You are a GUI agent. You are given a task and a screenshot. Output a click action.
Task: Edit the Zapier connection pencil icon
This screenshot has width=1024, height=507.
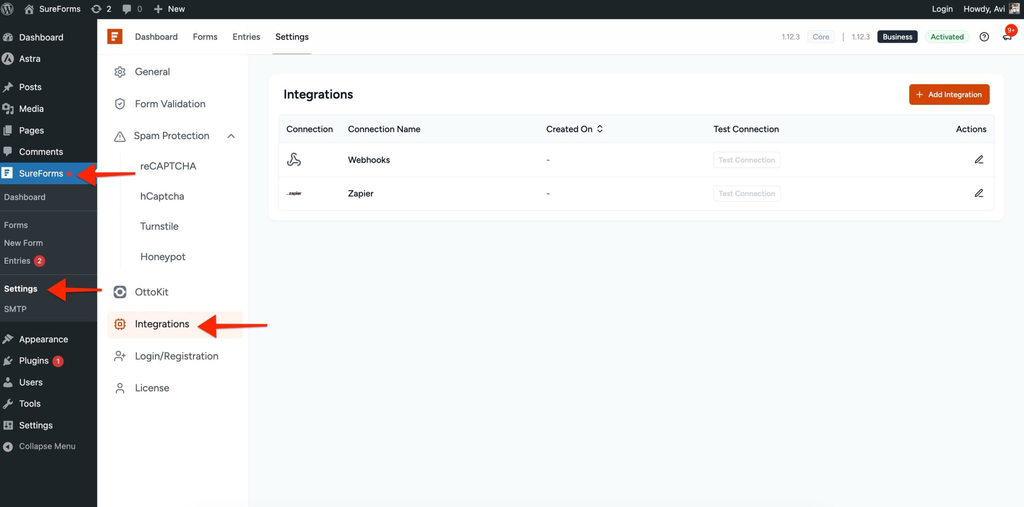(x=978, y=193)
